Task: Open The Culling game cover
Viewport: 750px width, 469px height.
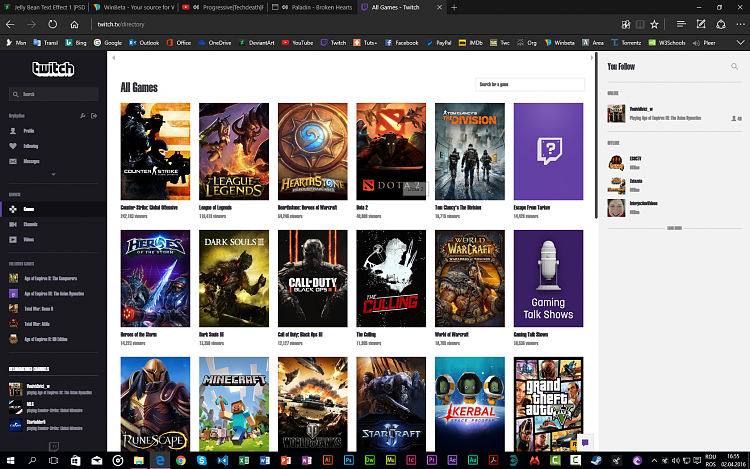Action: (391, 279)
